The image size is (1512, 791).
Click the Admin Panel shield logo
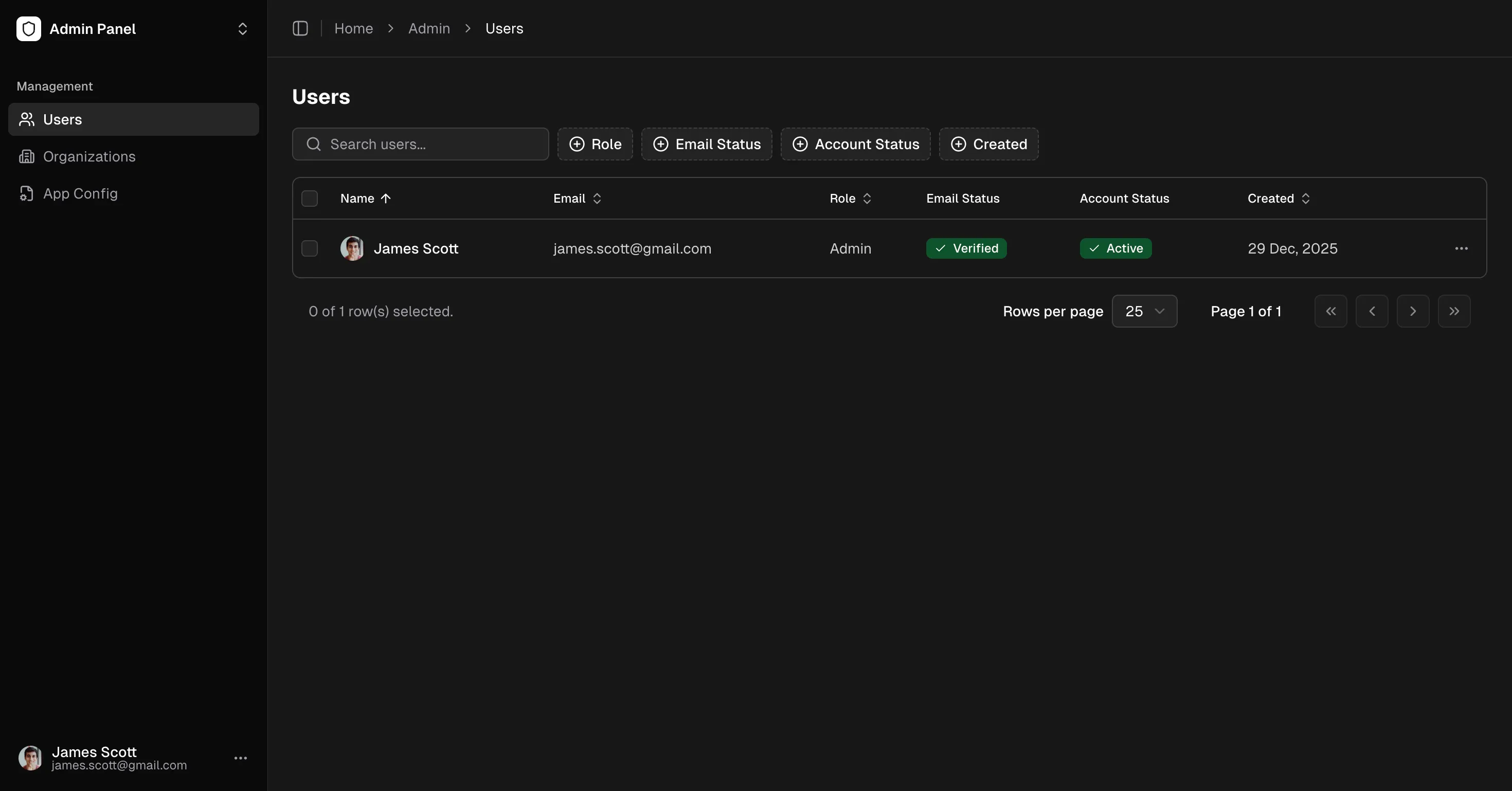click(x=29, y=29)
